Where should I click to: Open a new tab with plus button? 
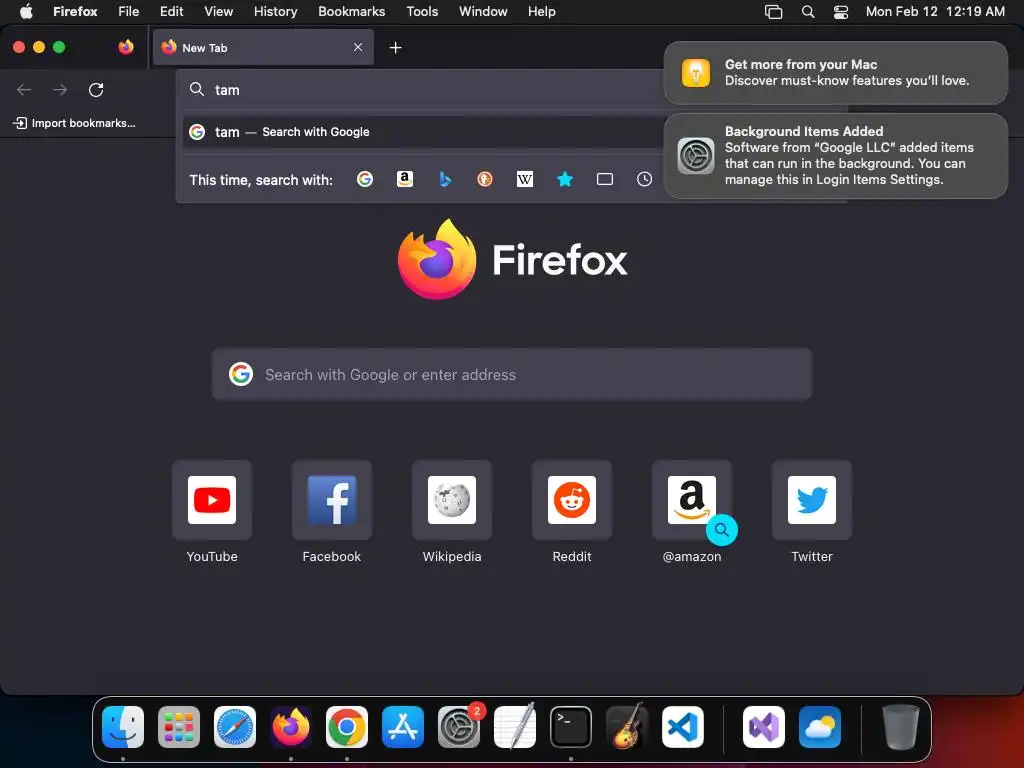click(x=395, y=48)
